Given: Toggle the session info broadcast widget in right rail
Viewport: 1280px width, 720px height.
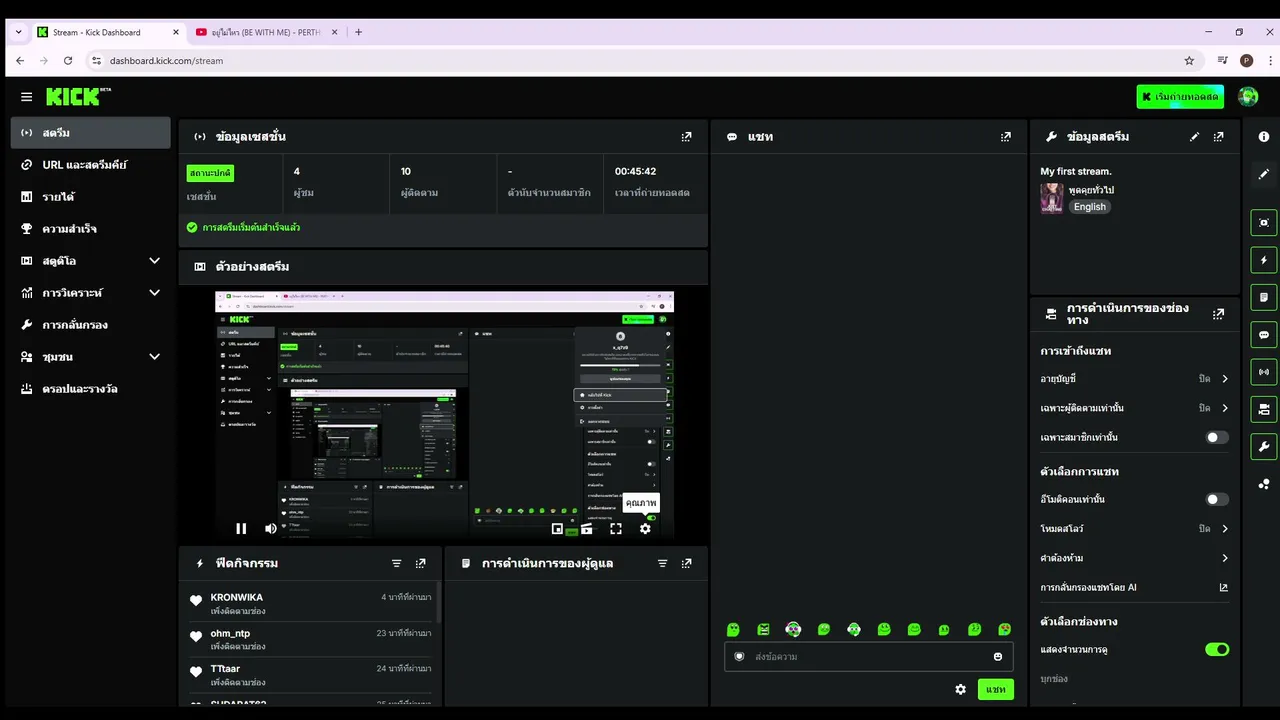Looking at the screenshot, I should tap(1264, 372).
